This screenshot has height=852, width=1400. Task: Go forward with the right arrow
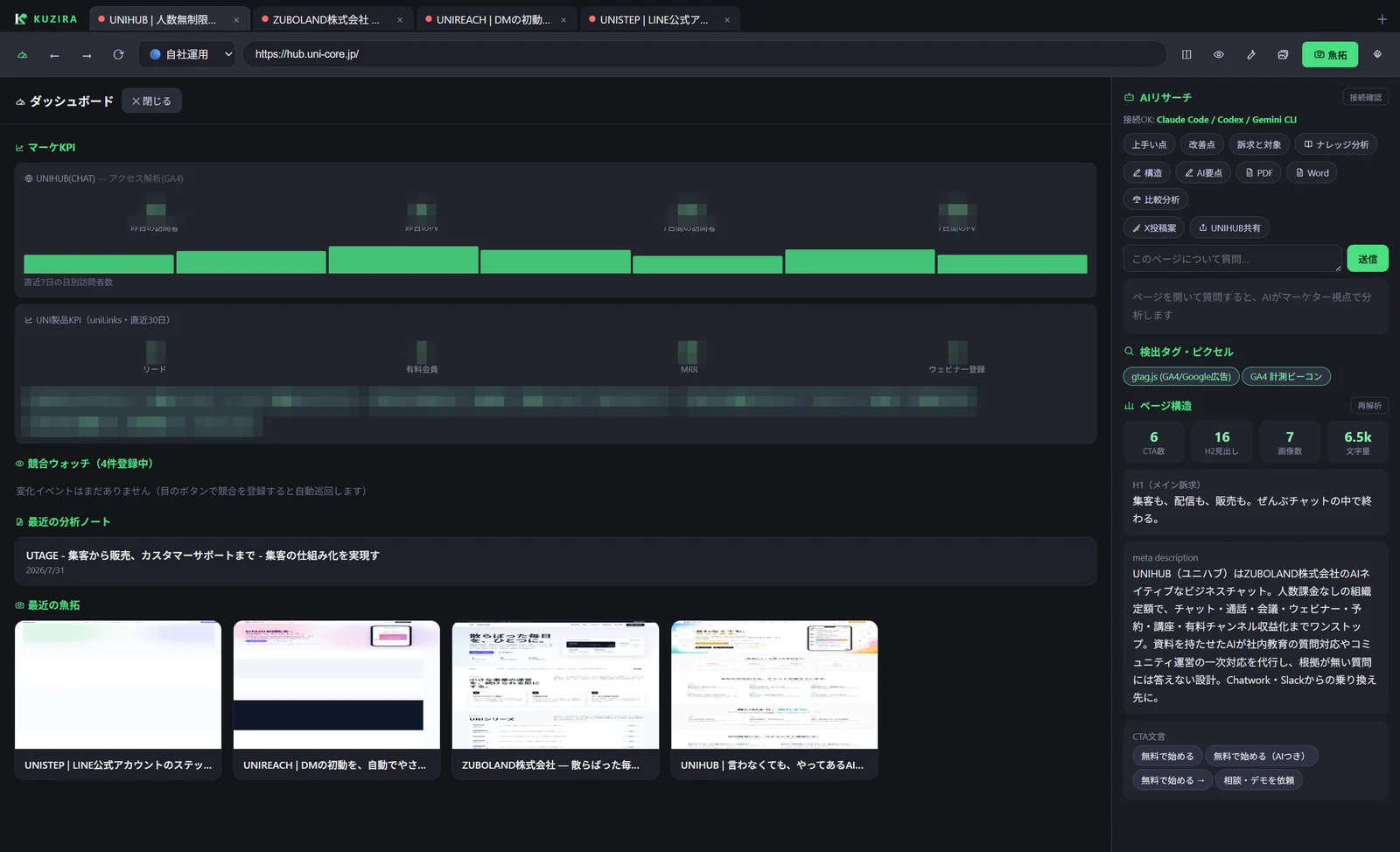(87, 54)
